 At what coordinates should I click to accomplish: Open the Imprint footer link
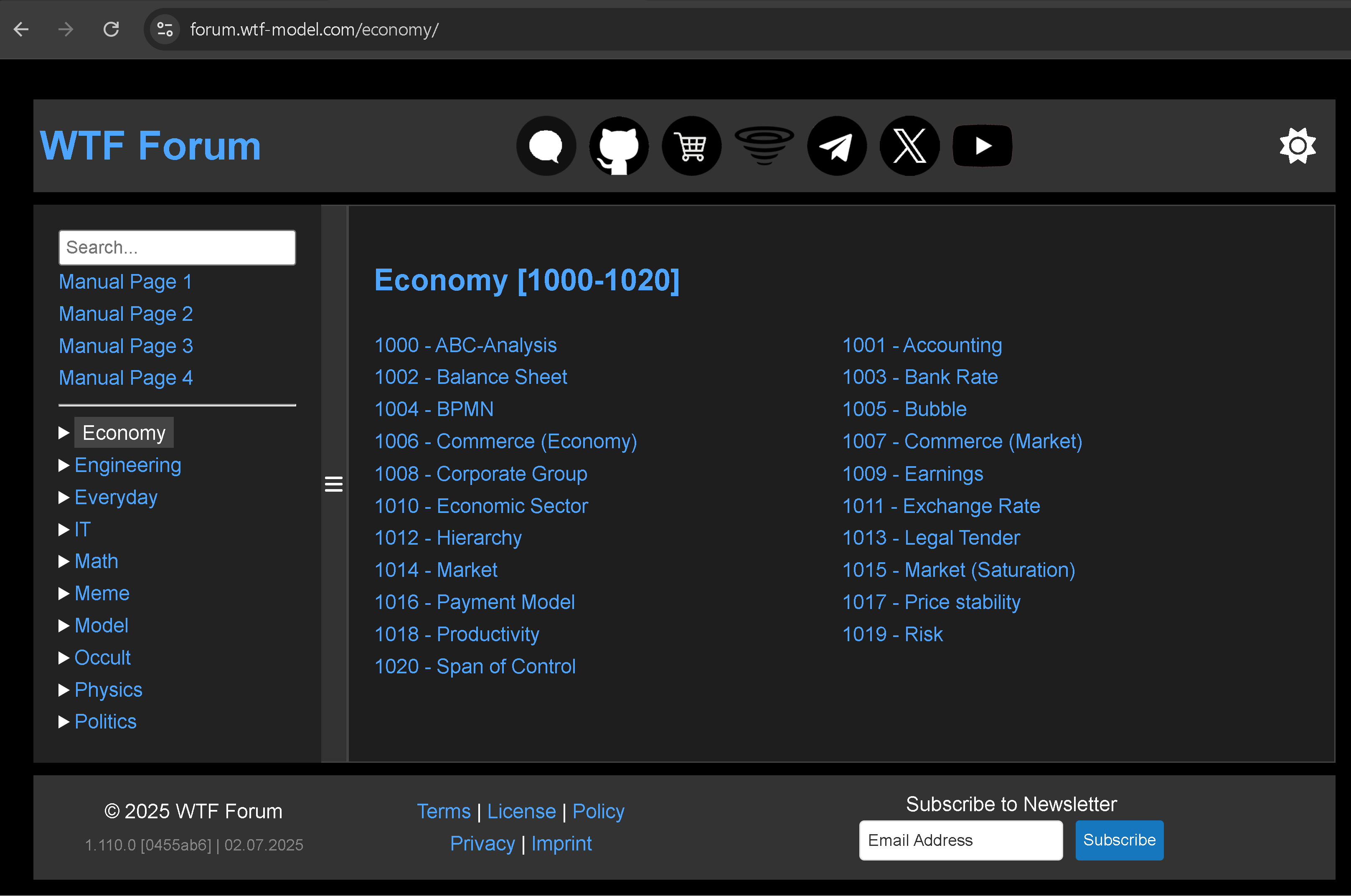coord(562,843)
